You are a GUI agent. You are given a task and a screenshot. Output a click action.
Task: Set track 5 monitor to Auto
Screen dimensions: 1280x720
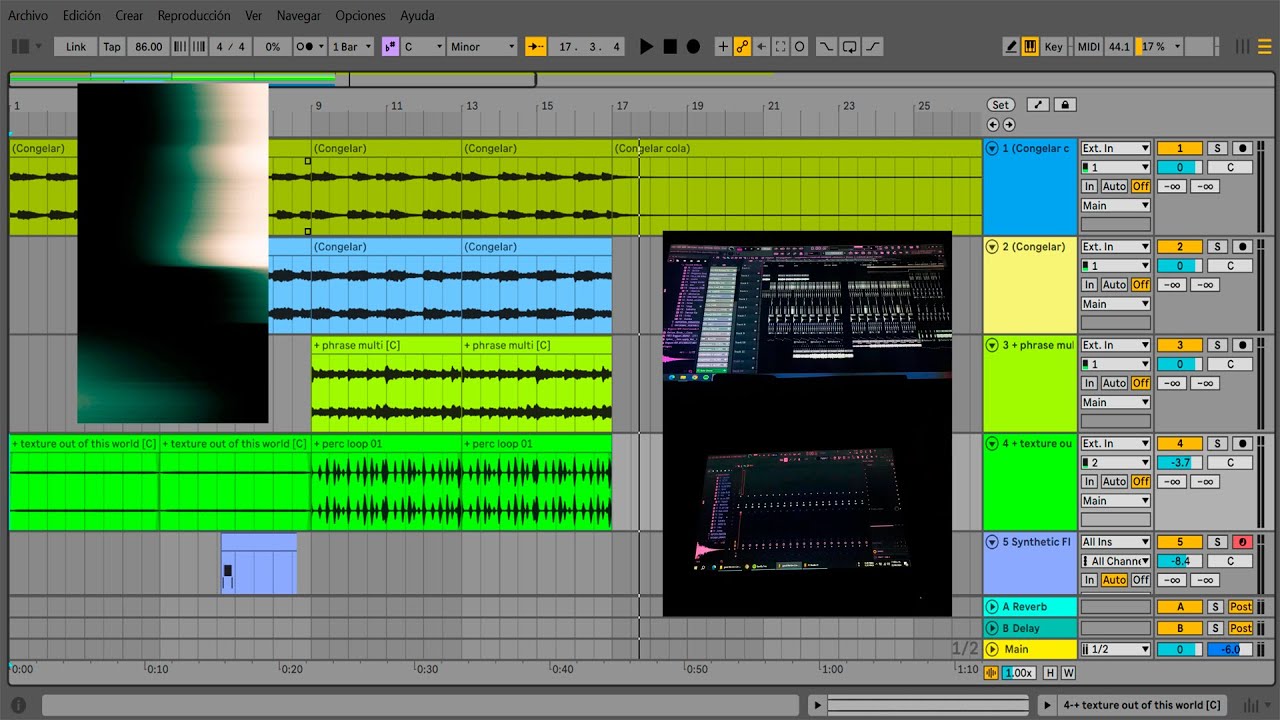pos(1114,580)
